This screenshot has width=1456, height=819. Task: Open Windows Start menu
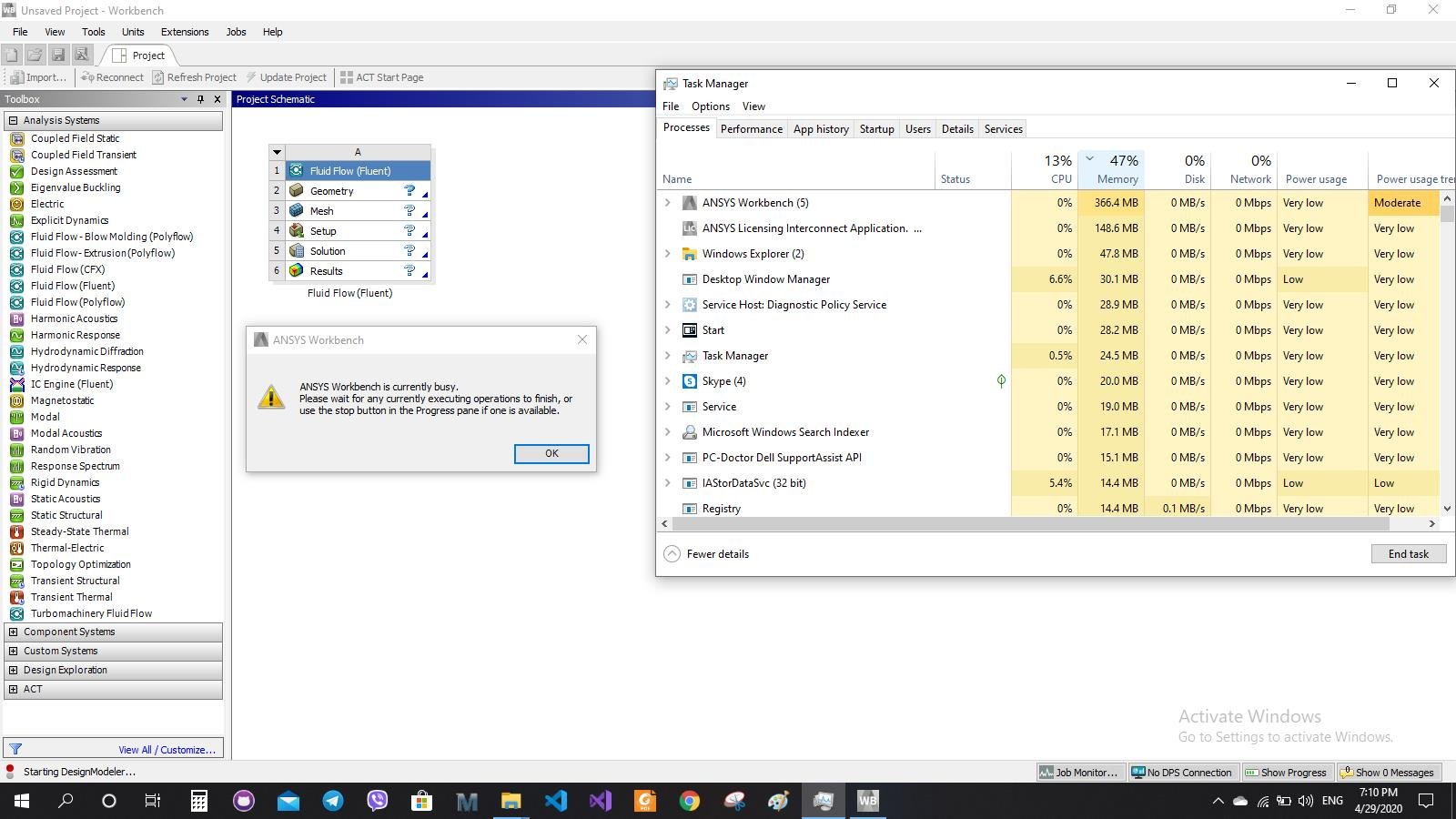(22, 801)
